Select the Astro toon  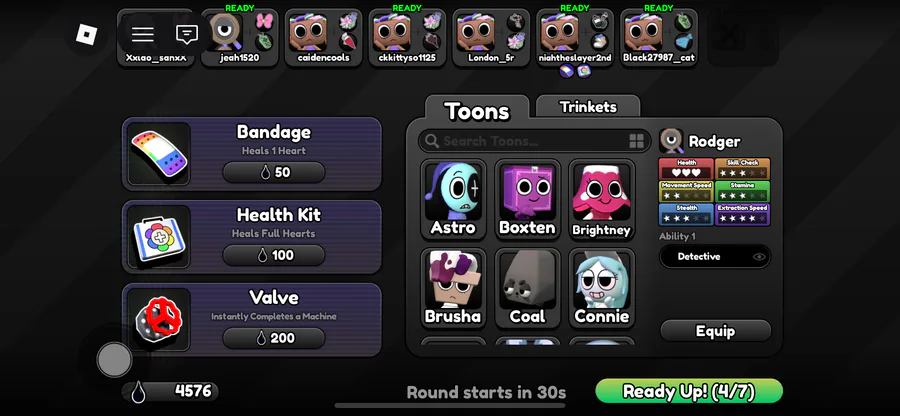[453, 199]
